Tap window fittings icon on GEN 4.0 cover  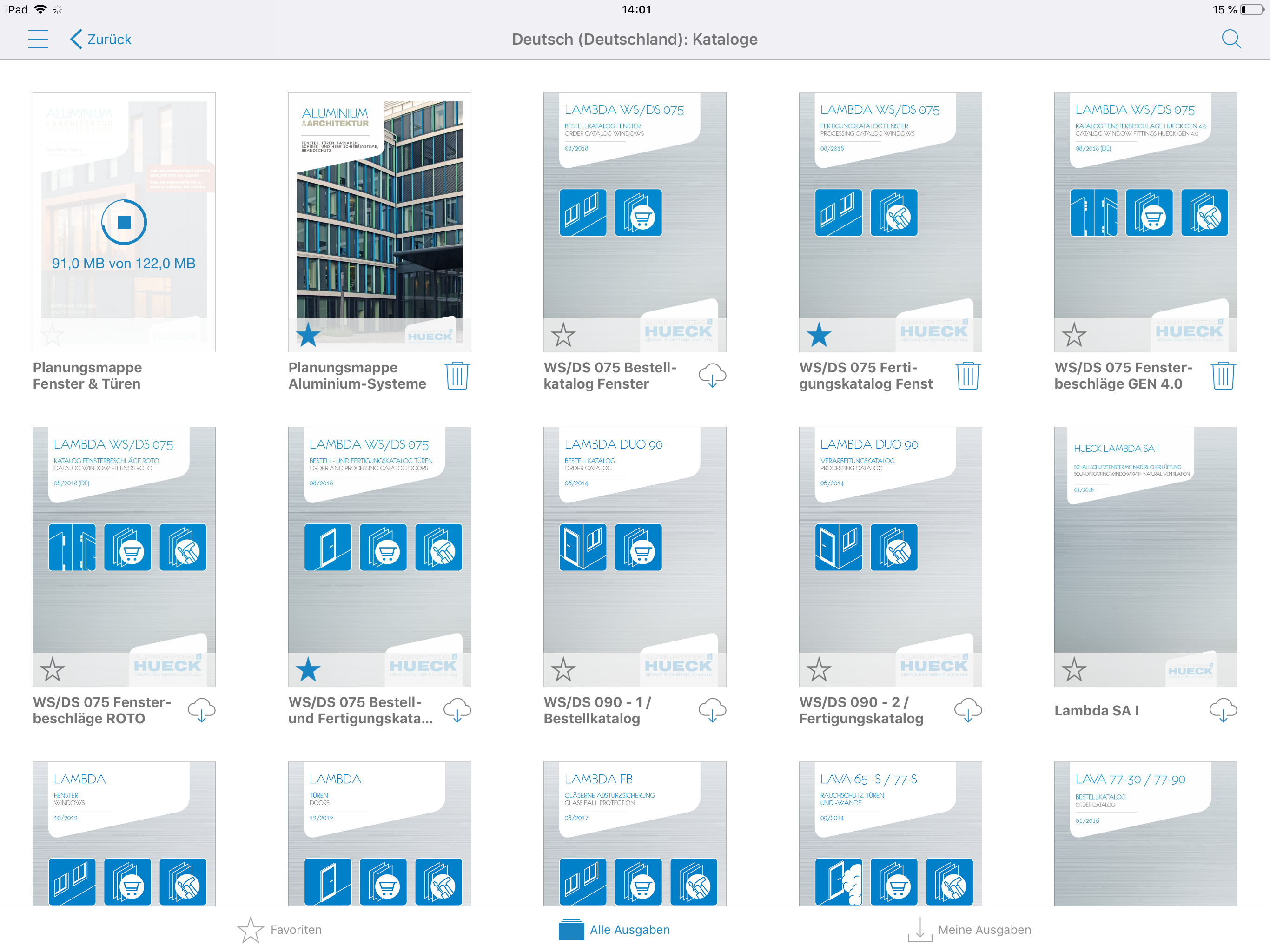pos(1094,212)
